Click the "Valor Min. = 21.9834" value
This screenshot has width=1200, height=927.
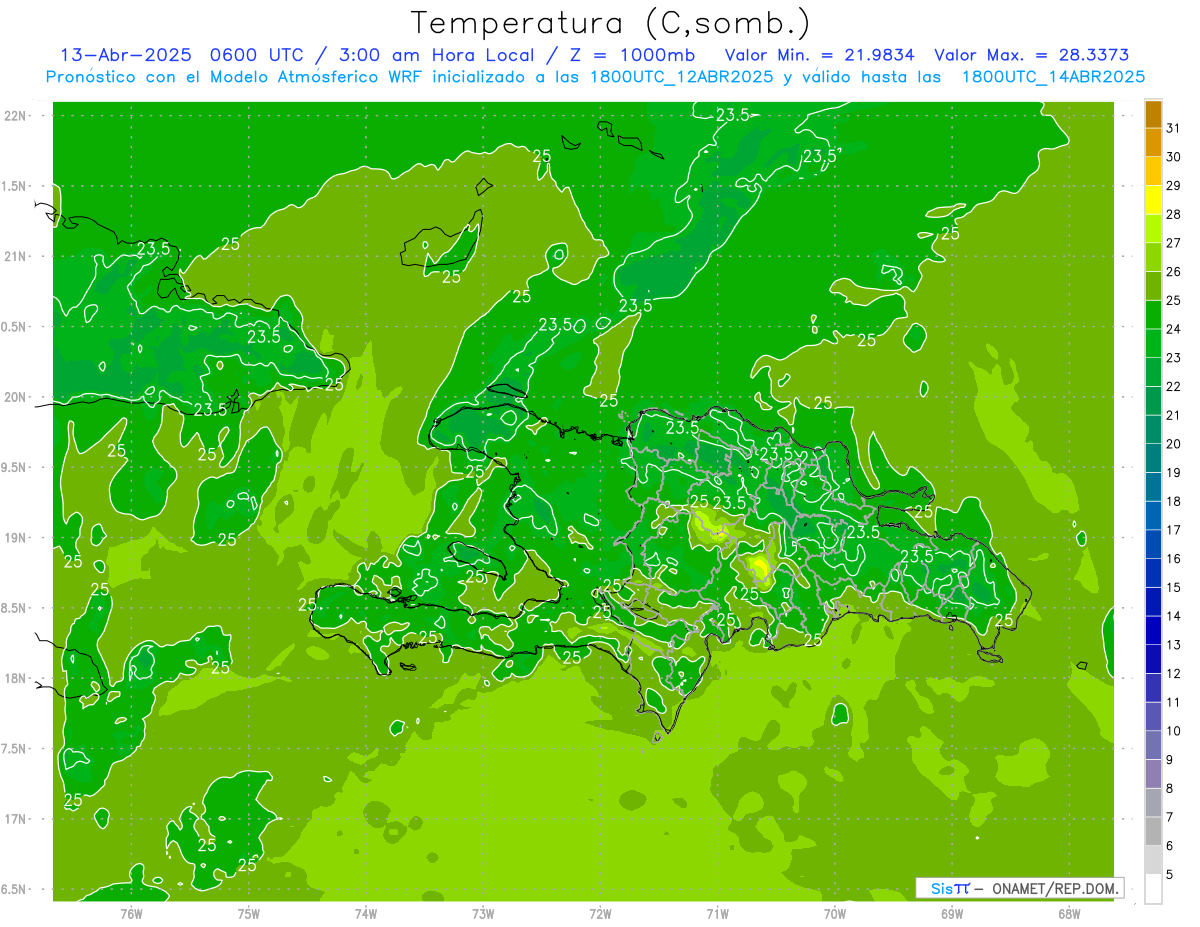820,55
